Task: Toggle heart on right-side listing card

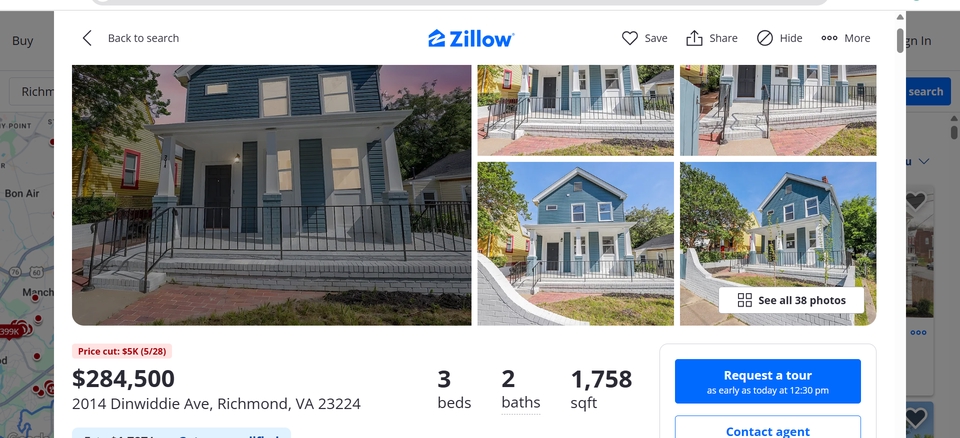Action: click(x=916, y=200)
